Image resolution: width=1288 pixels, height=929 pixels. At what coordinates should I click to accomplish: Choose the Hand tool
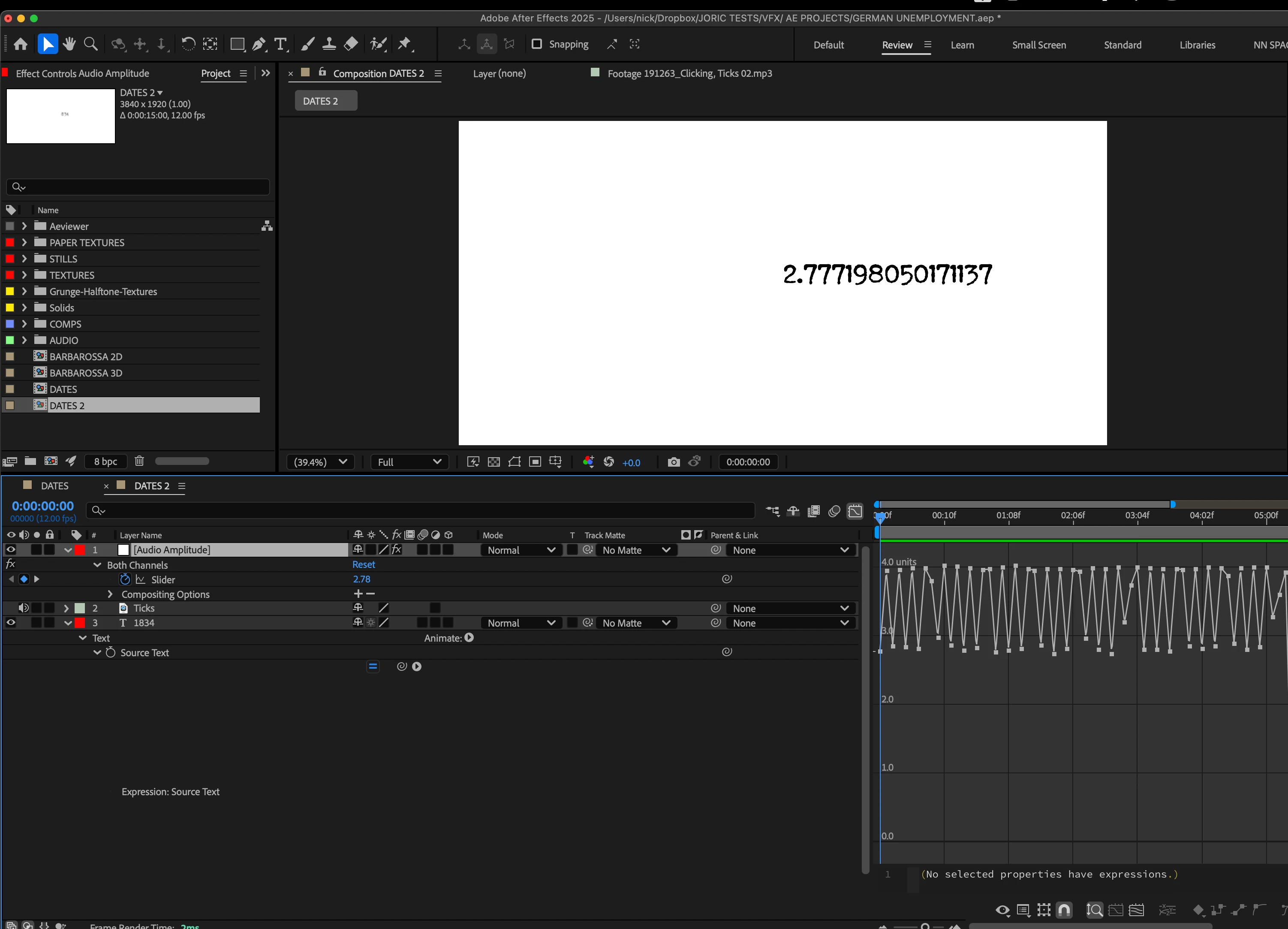click(x=69, y=44)
